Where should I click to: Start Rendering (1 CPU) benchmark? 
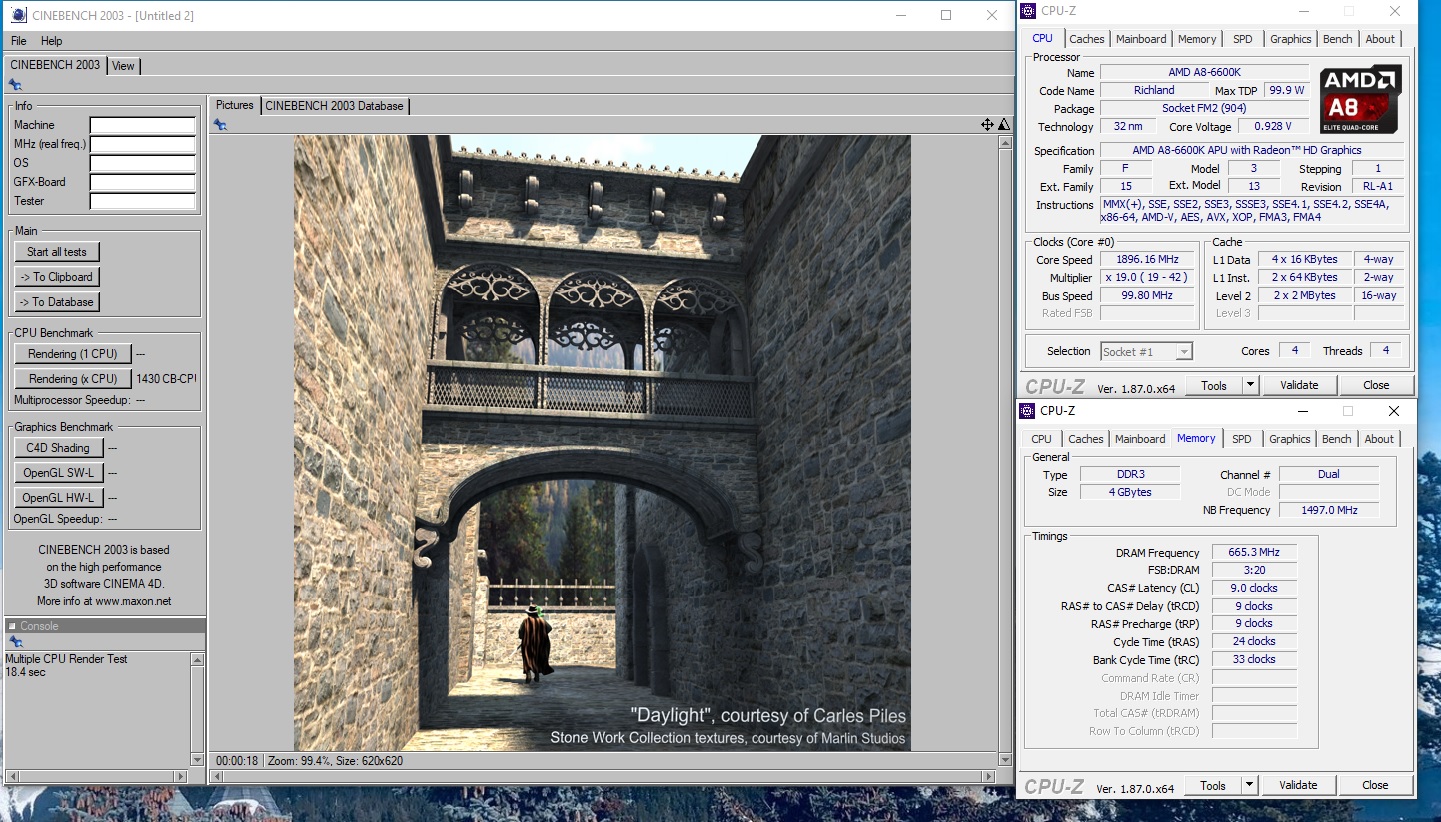(73, 354)
